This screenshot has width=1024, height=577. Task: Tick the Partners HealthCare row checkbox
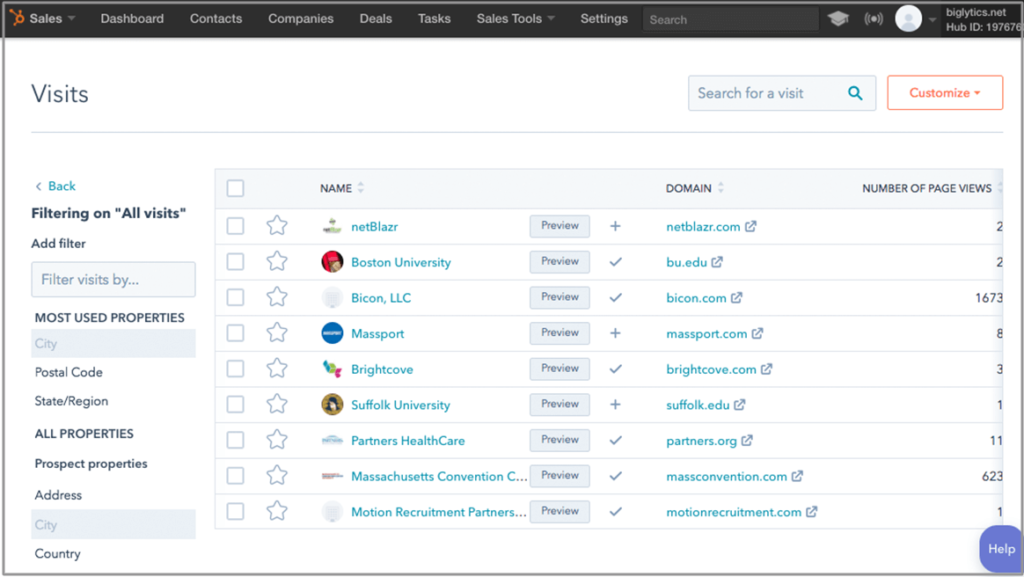(x=235, y=440)
